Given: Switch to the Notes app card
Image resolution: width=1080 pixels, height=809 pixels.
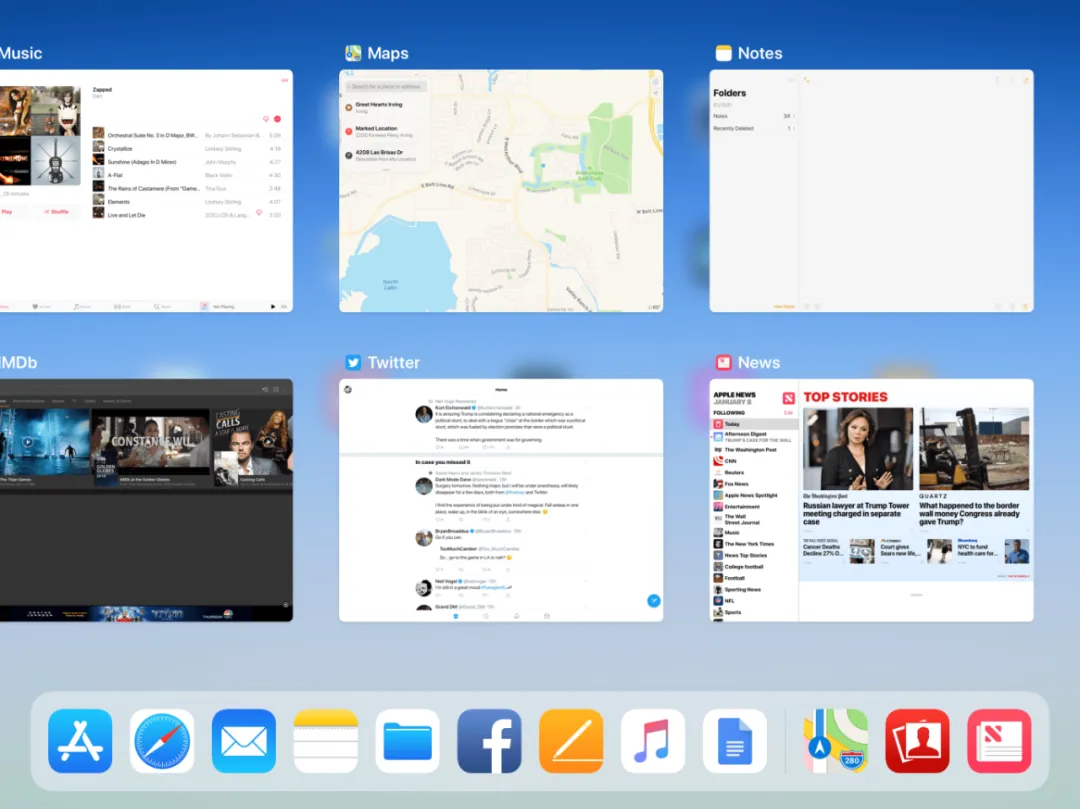Looking at the screenshot, I should [x=871, y=191].
